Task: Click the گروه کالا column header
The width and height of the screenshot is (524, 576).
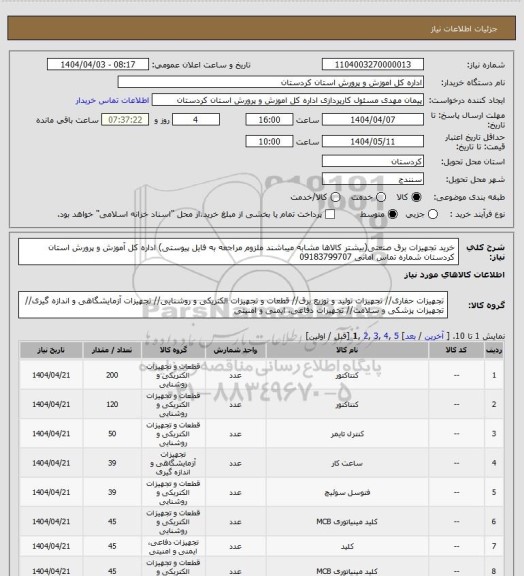Action: [173, 350]
